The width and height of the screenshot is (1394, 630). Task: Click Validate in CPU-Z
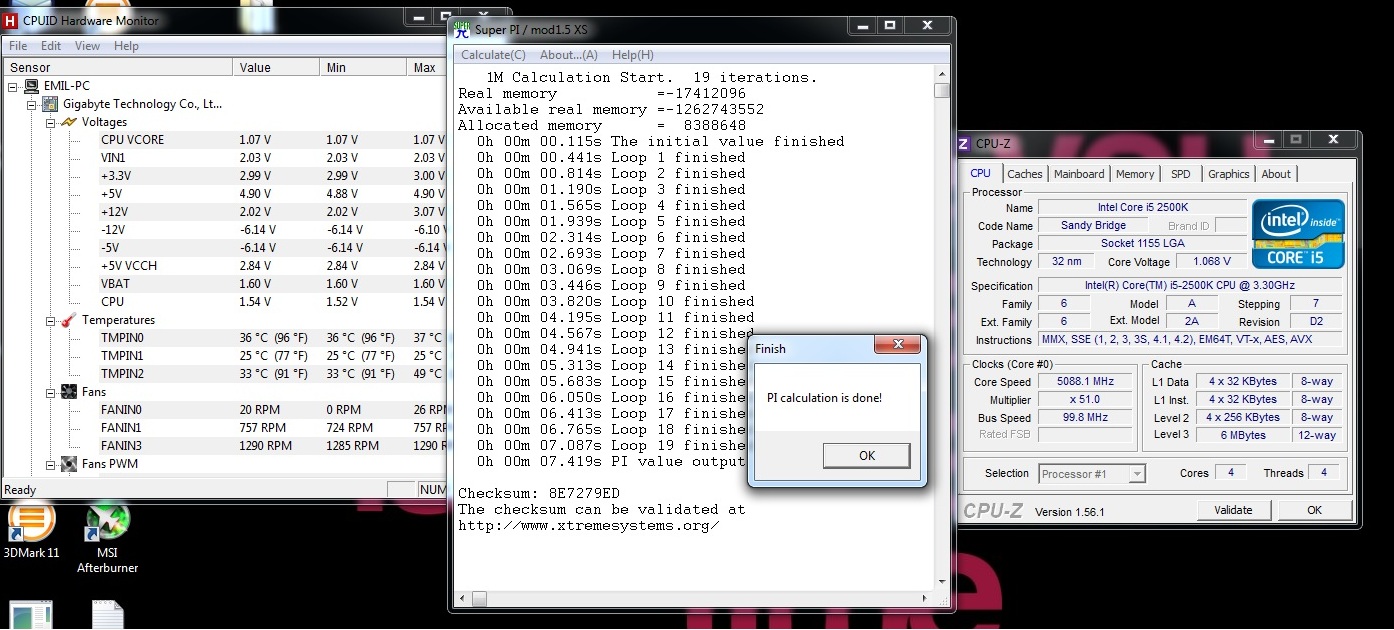(x=1234, y=509)
